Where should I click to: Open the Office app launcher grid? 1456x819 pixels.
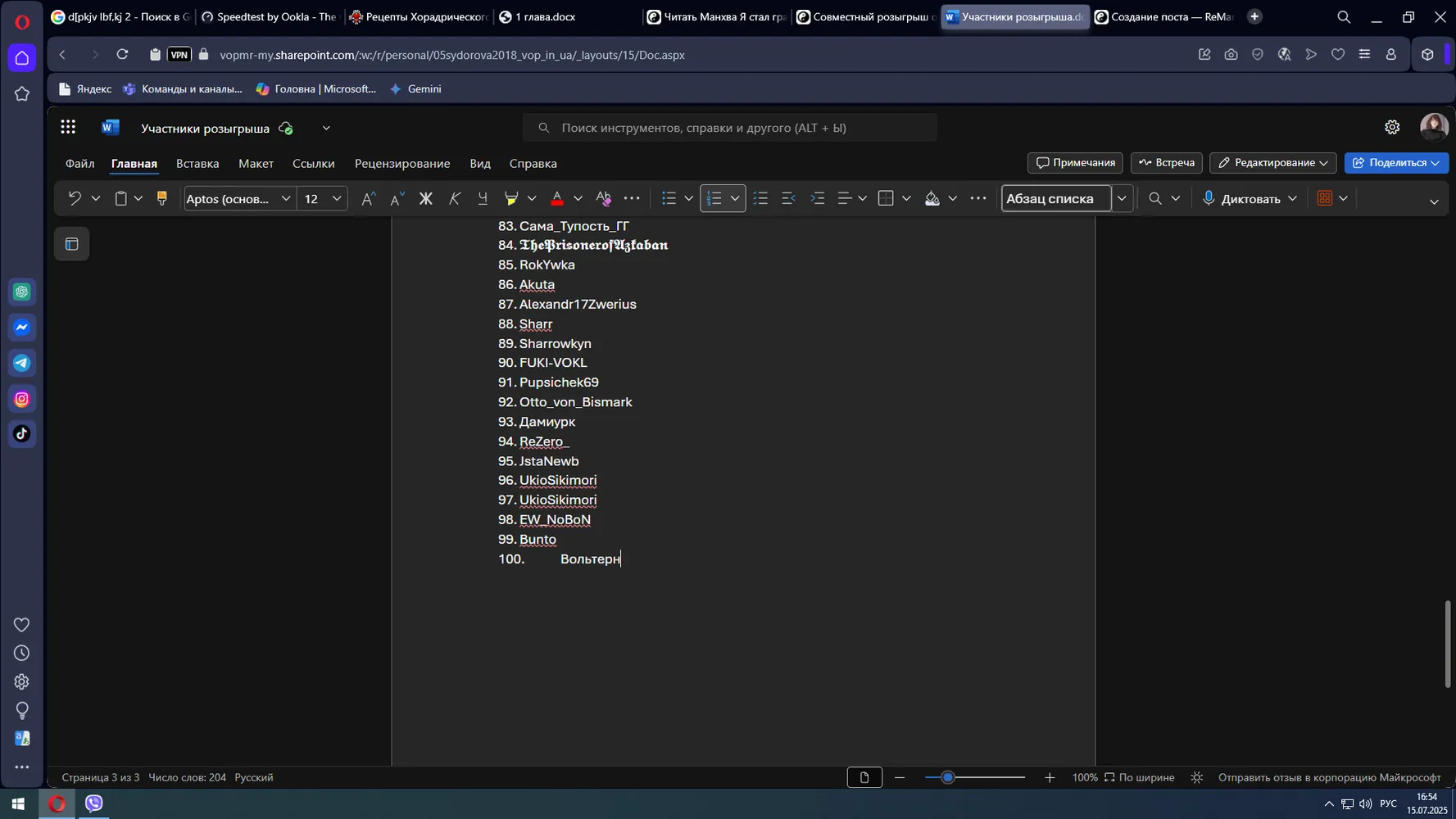(x=68, y=127)
